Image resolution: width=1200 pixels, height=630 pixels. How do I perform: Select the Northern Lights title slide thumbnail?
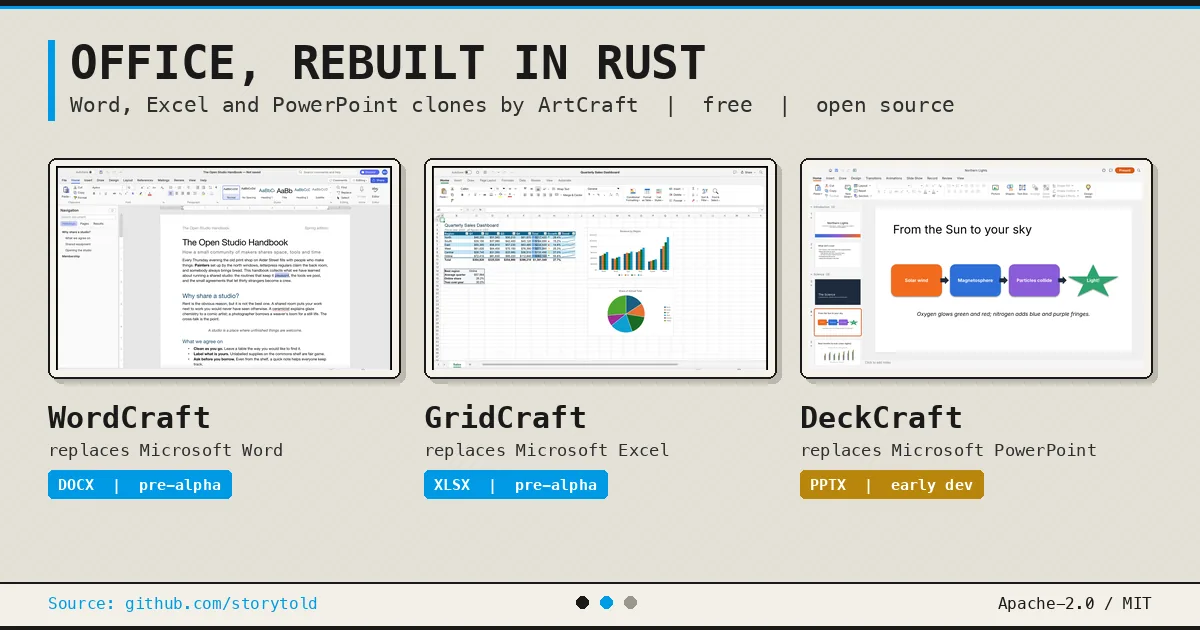pyautogui.click(x=838, y=224)
